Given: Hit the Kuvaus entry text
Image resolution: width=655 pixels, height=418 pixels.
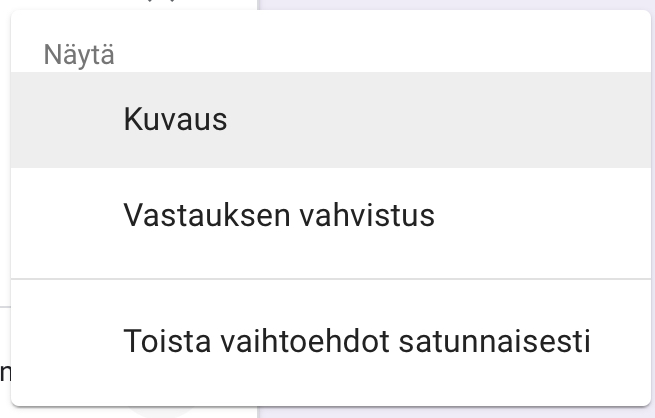Looking at the screenshot, I should [175, 120].
